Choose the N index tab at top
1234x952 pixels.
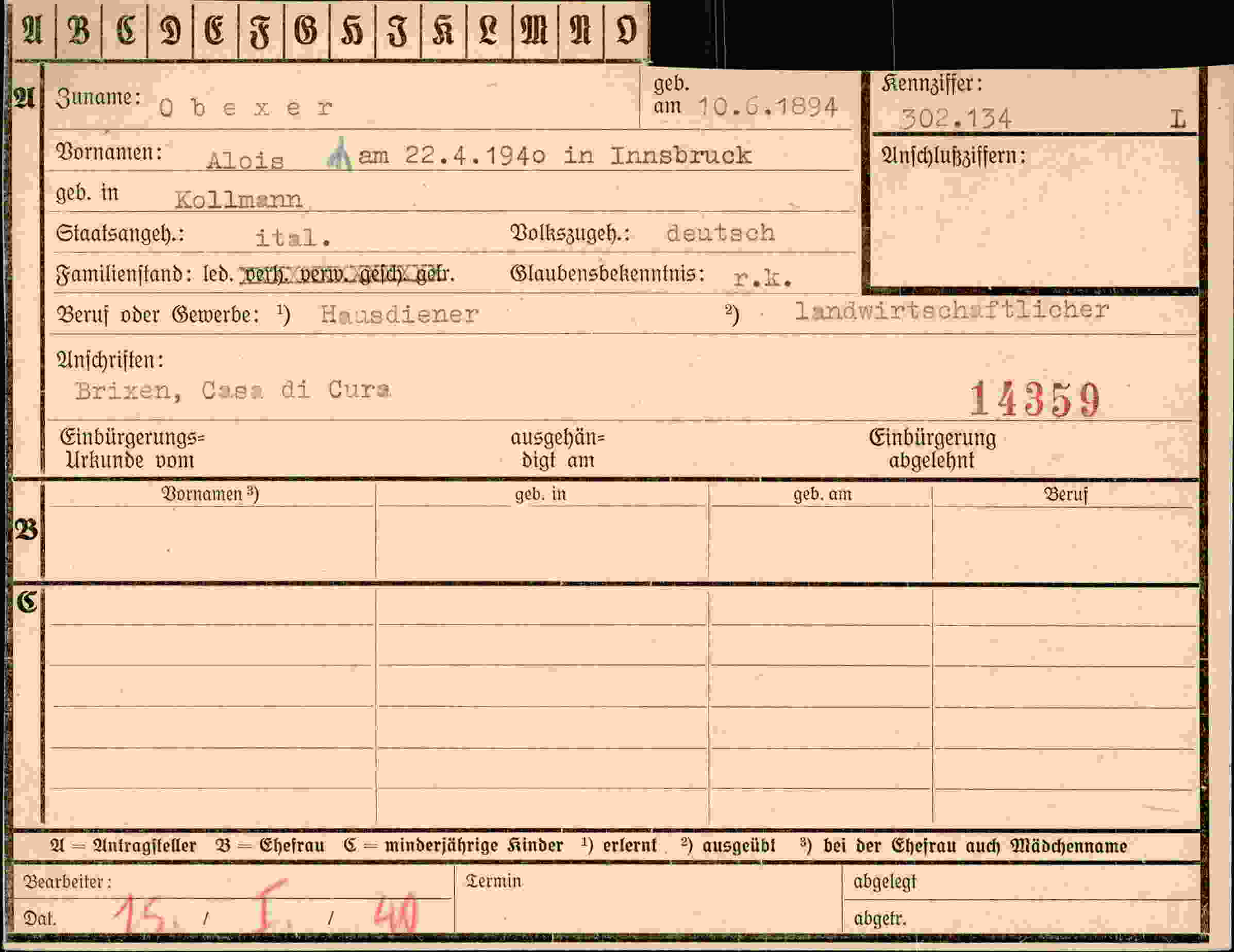point(581,30)
